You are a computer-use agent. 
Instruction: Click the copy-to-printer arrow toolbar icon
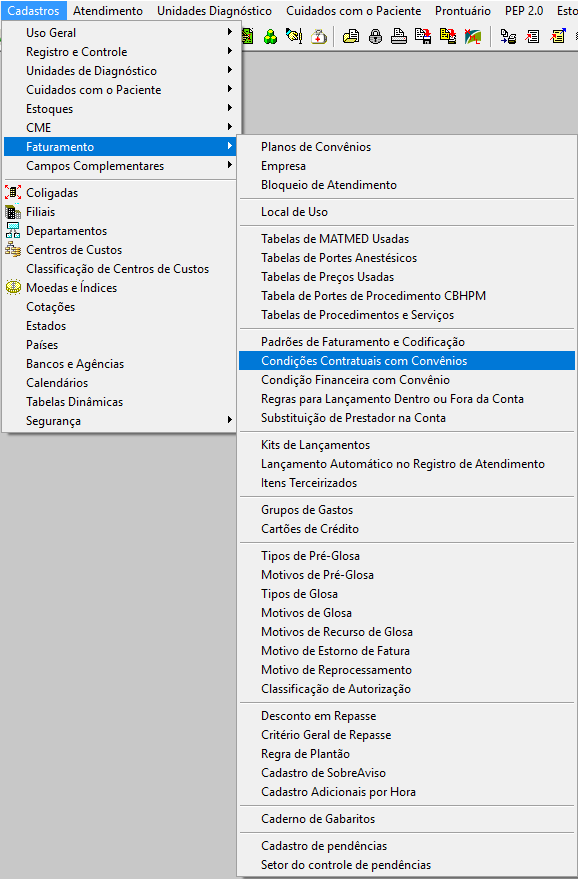pos(508,37)
